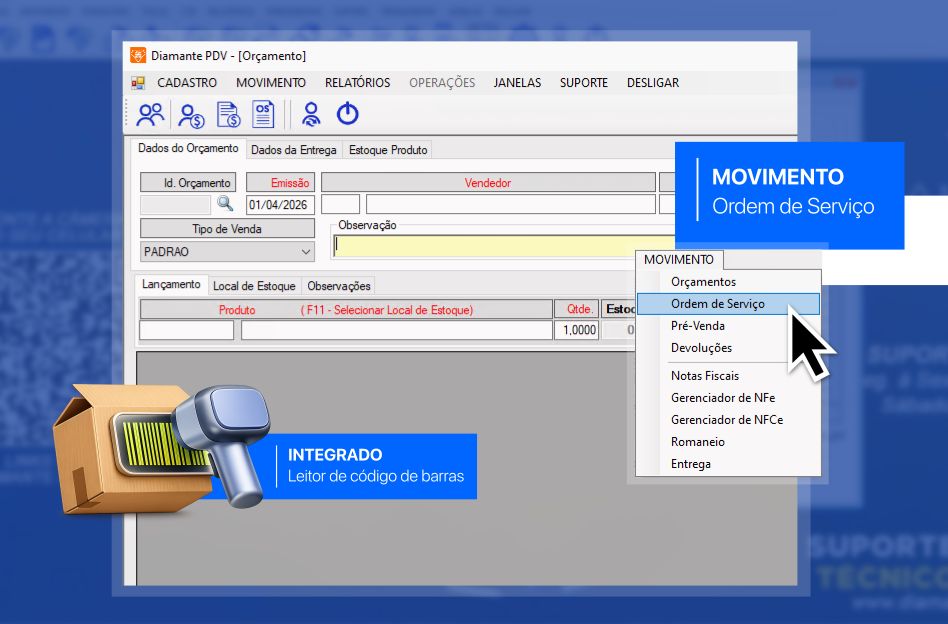948x624 pixels.
Task: Switch to the Estoque Produto tab
Action: click(388, 150)
